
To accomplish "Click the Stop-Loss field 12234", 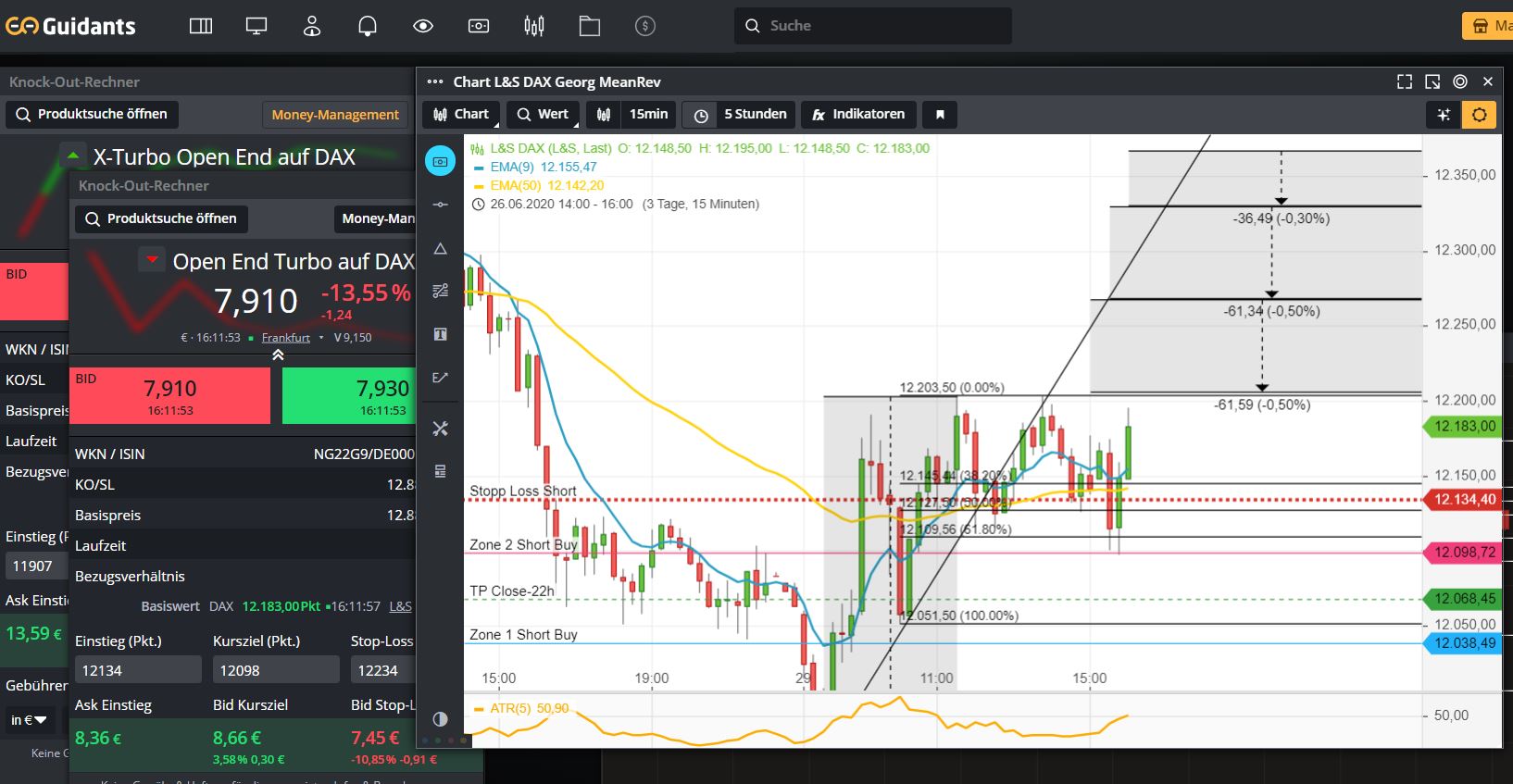I will click(382, 670).
